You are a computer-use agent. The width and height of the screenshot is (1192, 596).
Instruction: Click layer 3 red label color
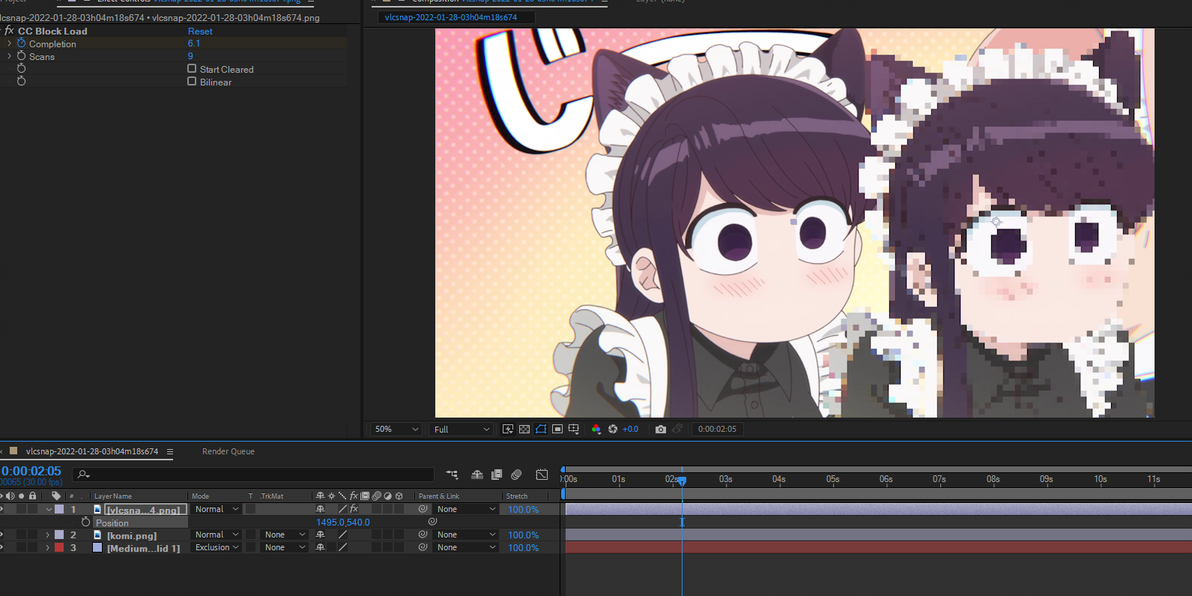pos(59,547)
